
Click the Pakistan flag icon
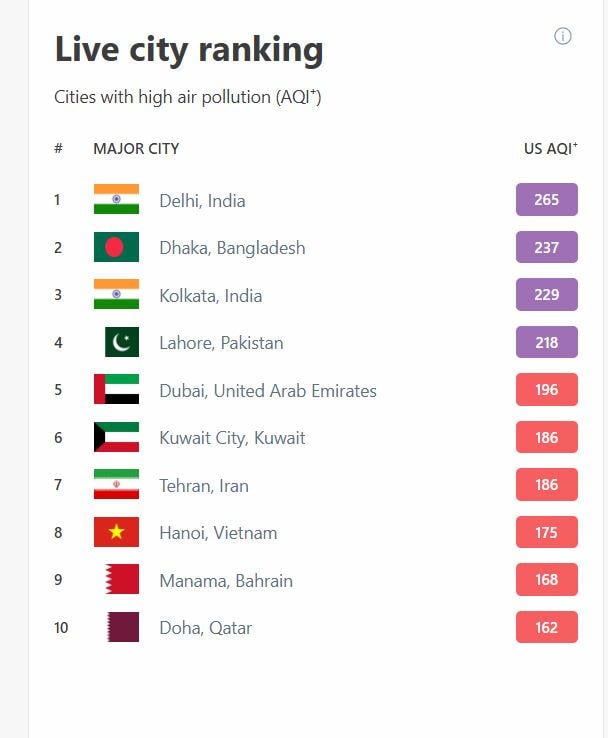tap(122, 342)
